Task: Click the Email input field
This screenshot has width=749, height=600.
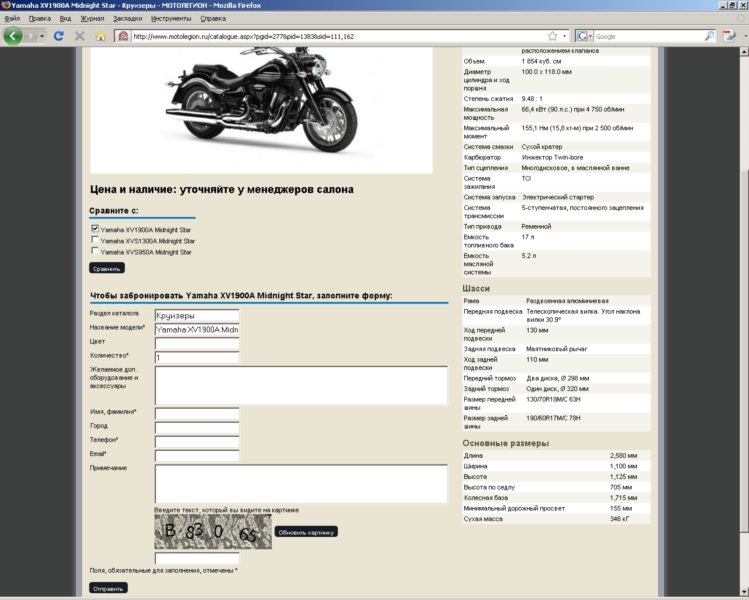Action: click(197, 456)
